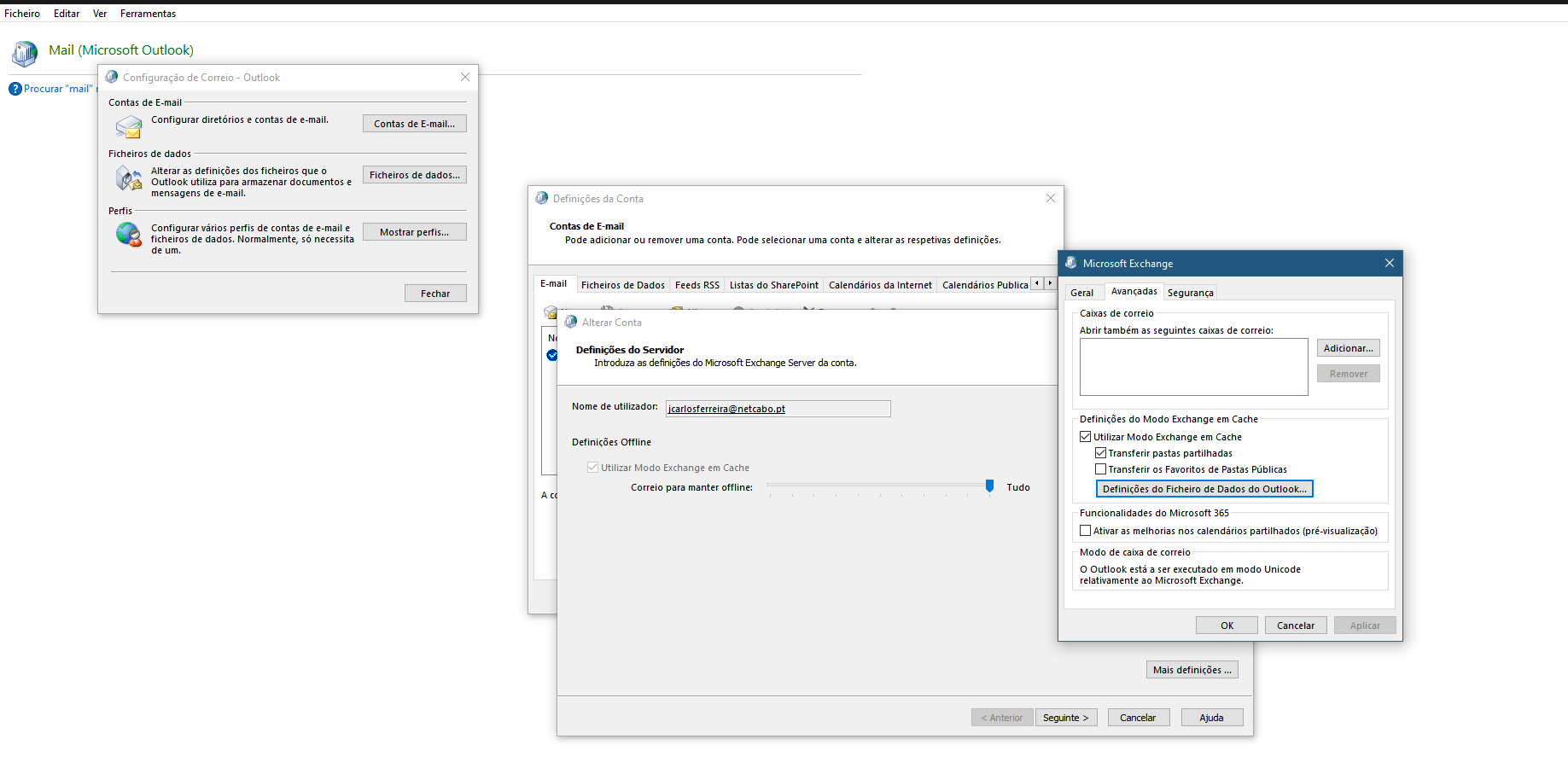Close the Definições da Conta window
1568x774 pixels.
click(1051, 198)
